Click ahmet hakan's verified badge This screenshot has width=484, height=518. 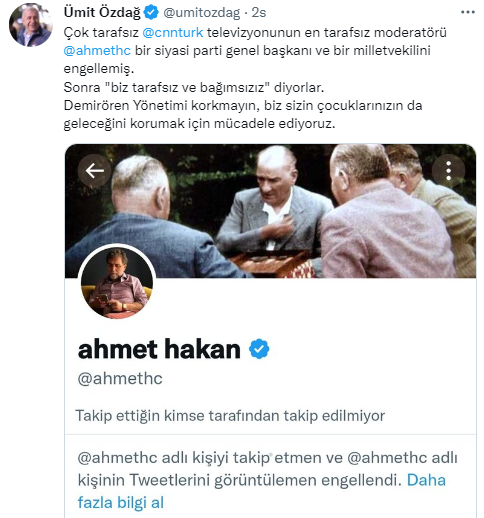259,349
